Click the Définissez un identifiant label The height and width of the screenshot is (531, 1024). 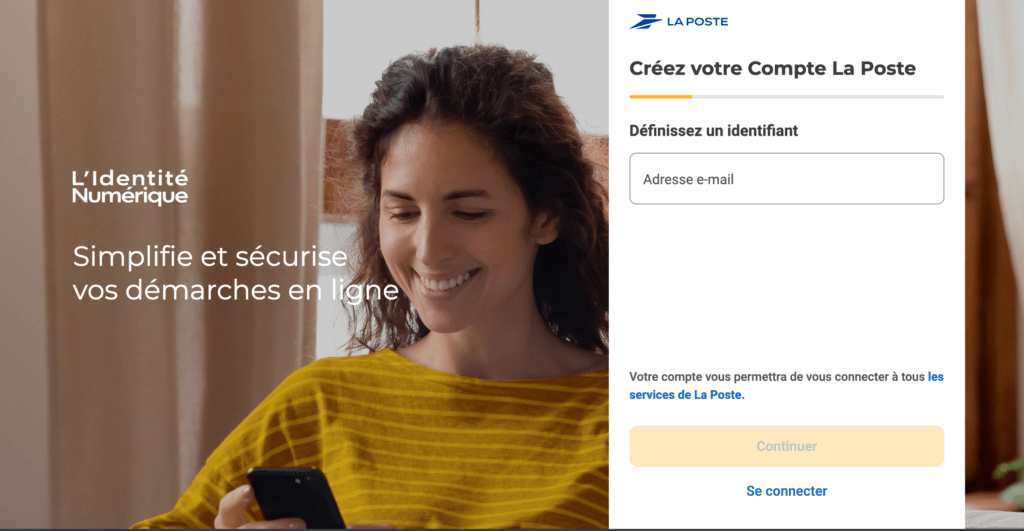pyautogui.click(x=713, y=131)
